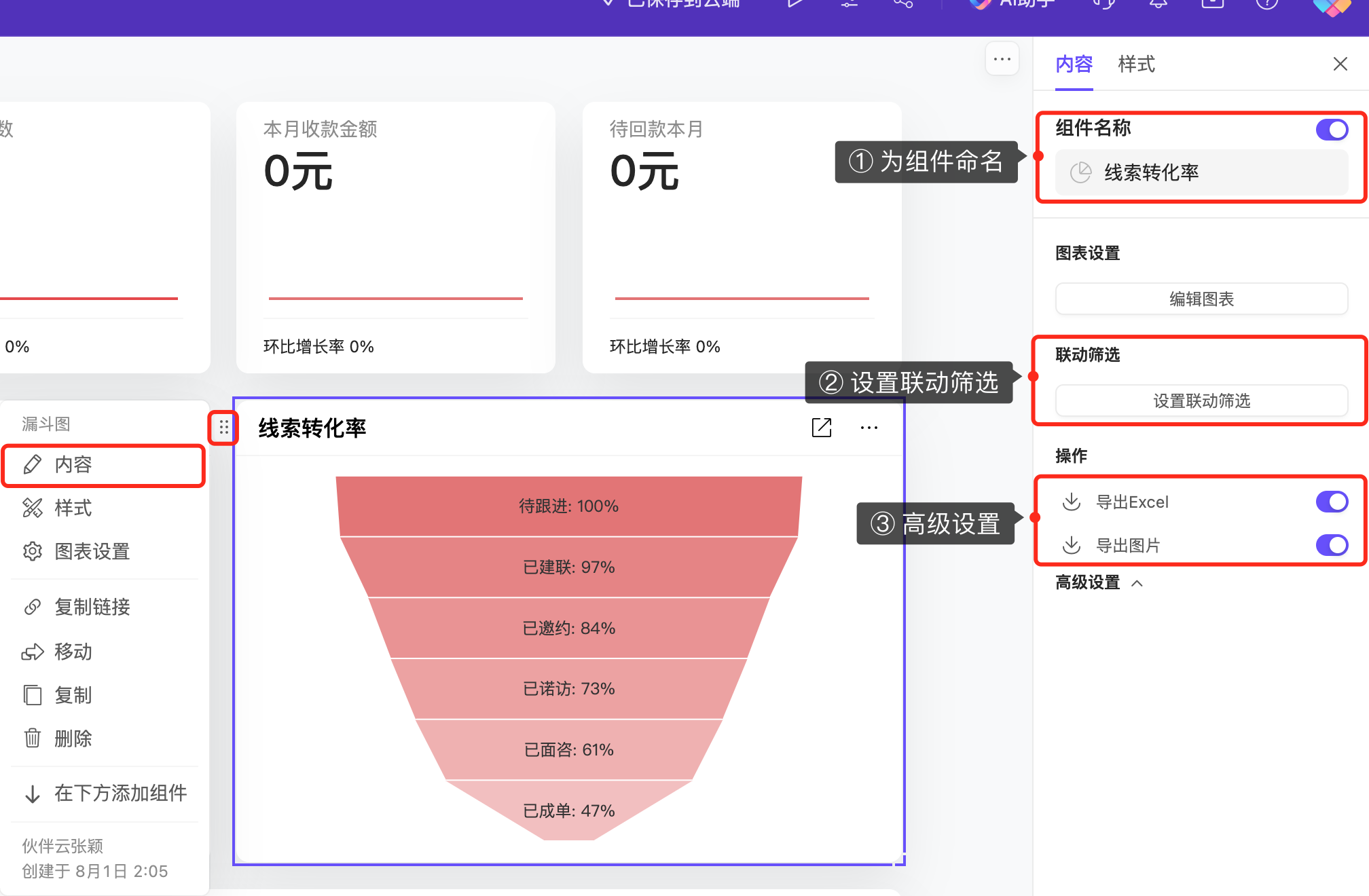Click the download icon beside 导出图片
The image size is (1369, 896).
(1072, 545)
